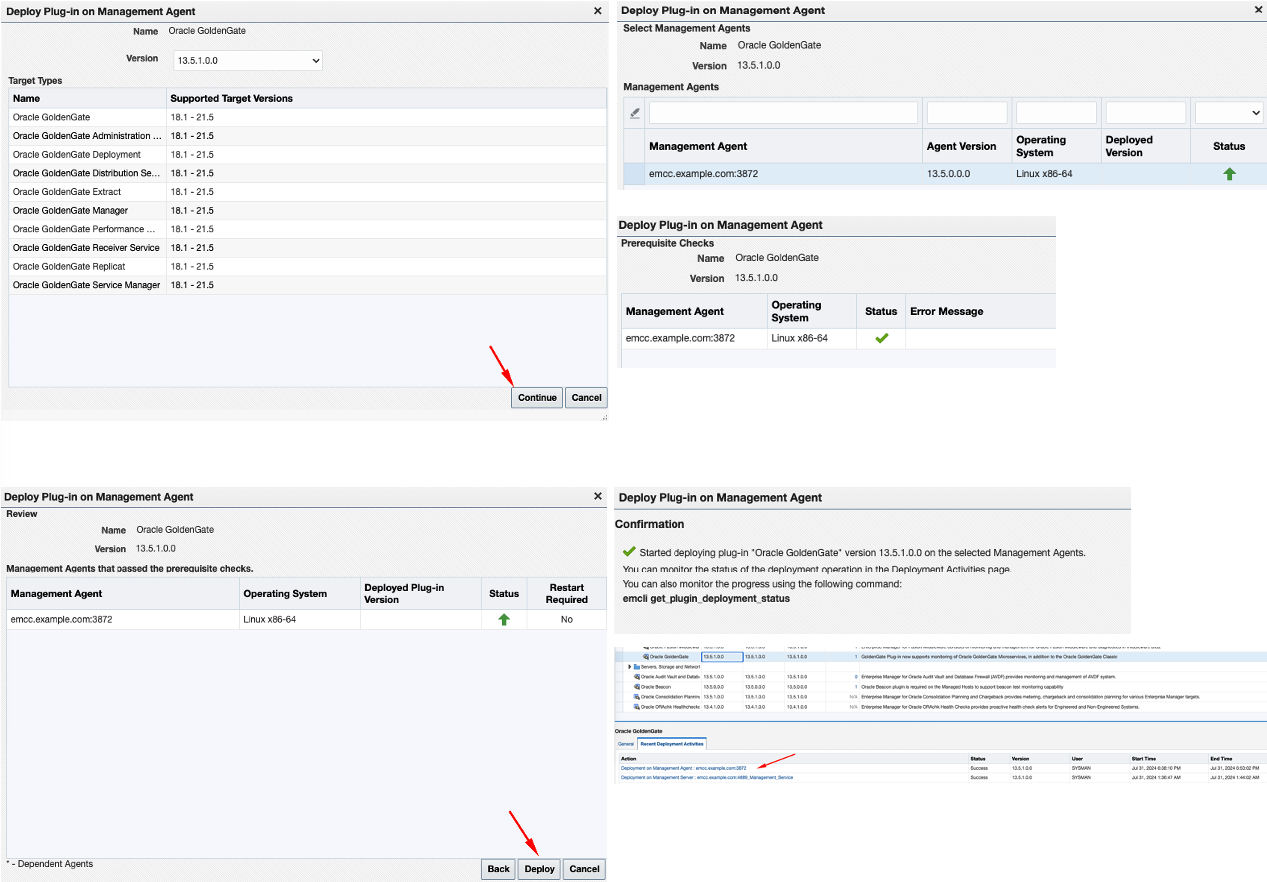
Task: Click the Continue button
Action: [536, 397]
